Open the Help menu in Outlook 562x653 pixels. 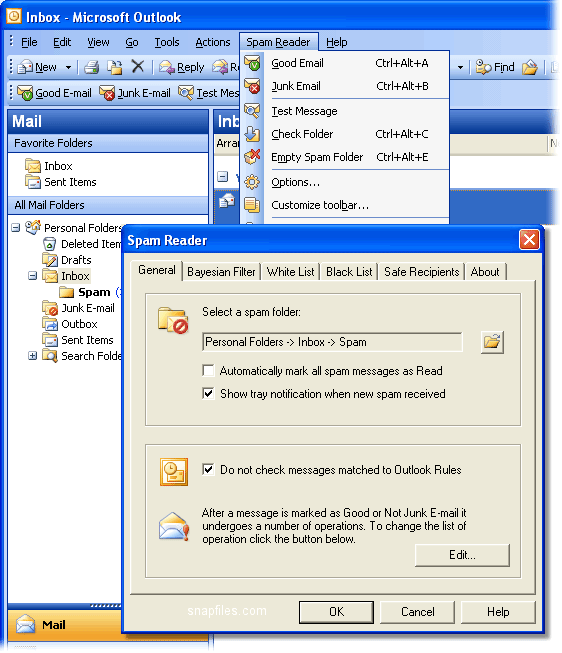(337, 42)
